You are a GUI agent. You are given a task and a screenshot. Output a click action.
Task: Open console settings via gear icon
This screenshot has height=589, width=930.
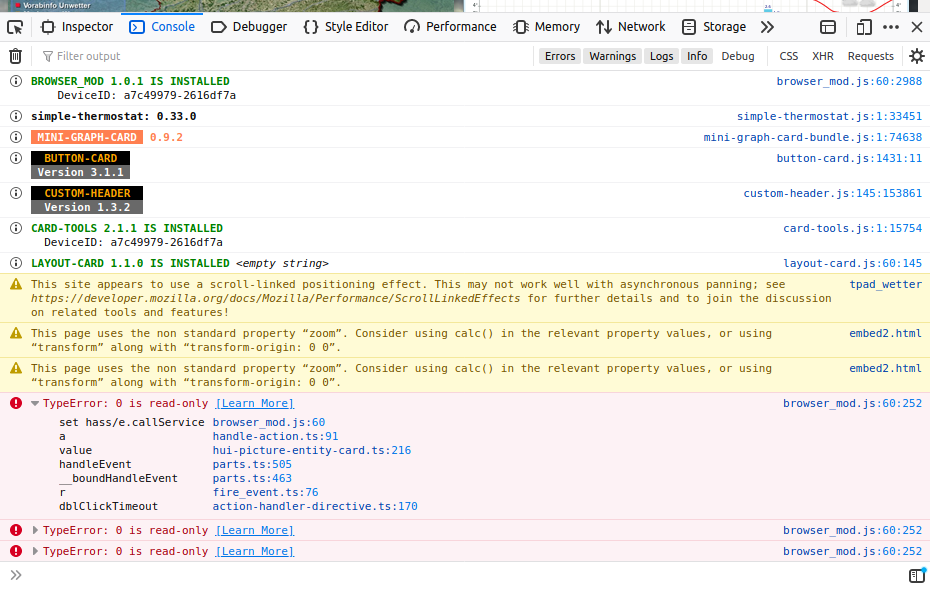(916, 56)
